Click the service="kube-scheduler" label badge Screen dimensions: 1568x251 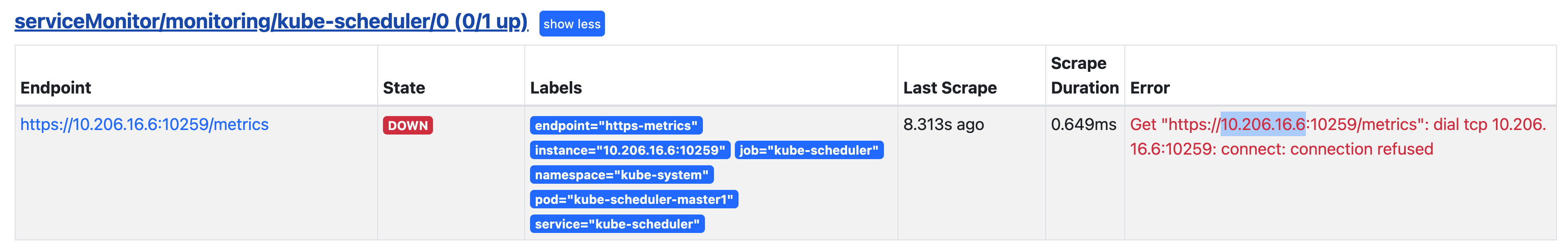tap(616, 224)
